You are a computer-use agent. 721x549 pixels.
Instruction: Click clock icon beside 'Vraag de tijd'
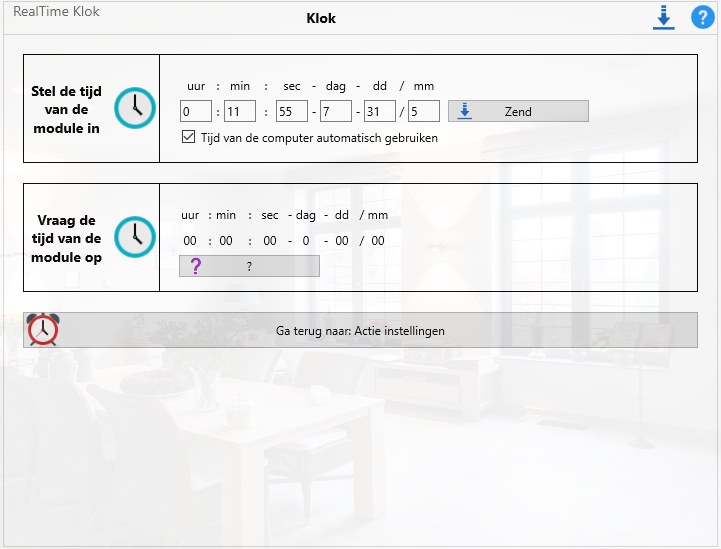click(135, 237)
